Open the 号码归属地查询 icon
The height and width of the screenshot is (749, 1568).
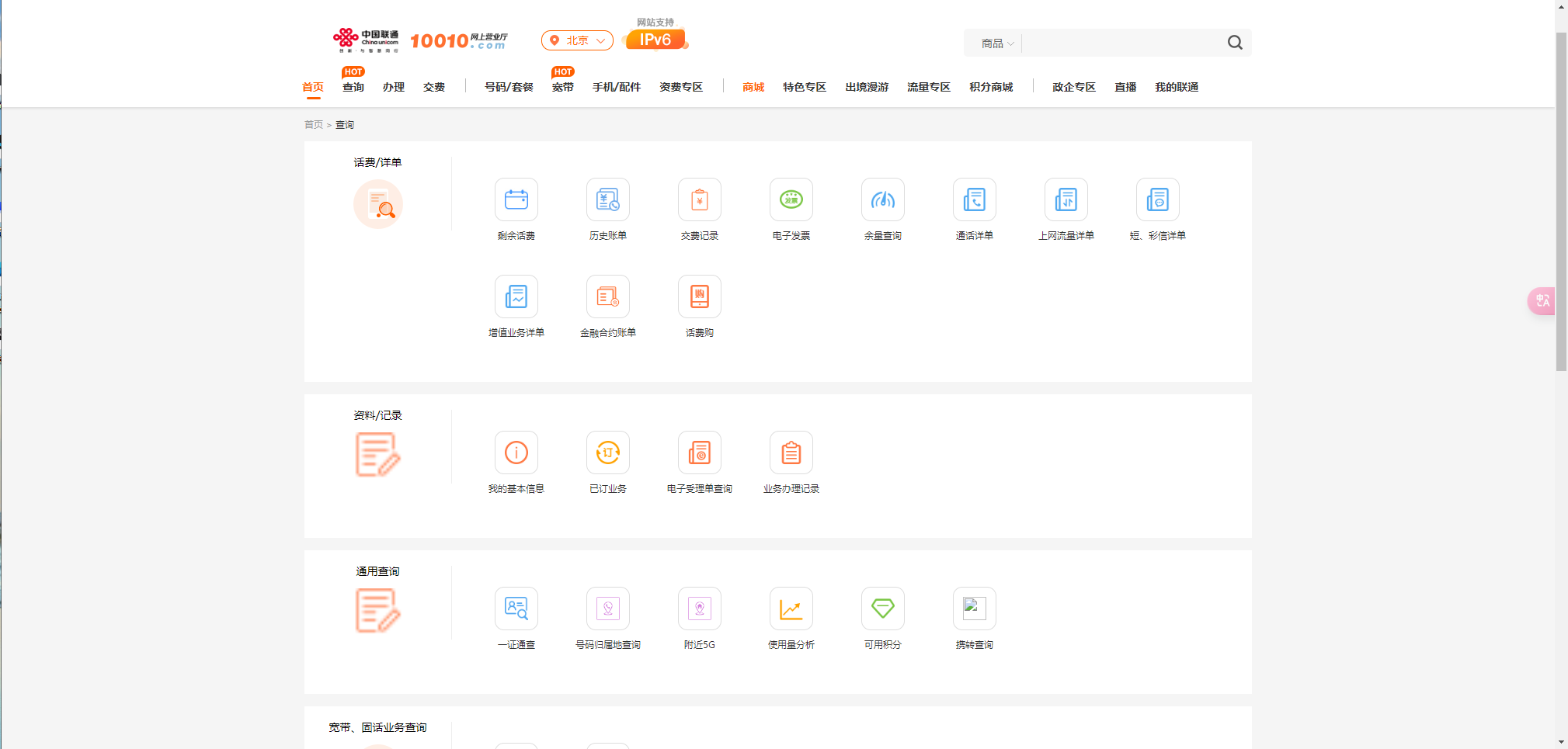point(608,609)
